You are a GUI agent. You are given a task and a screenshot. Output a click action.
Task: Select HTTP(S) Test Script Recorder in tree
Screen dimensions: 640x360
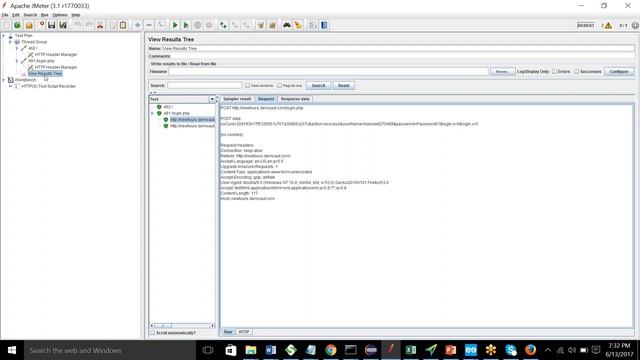pos(49,86)
